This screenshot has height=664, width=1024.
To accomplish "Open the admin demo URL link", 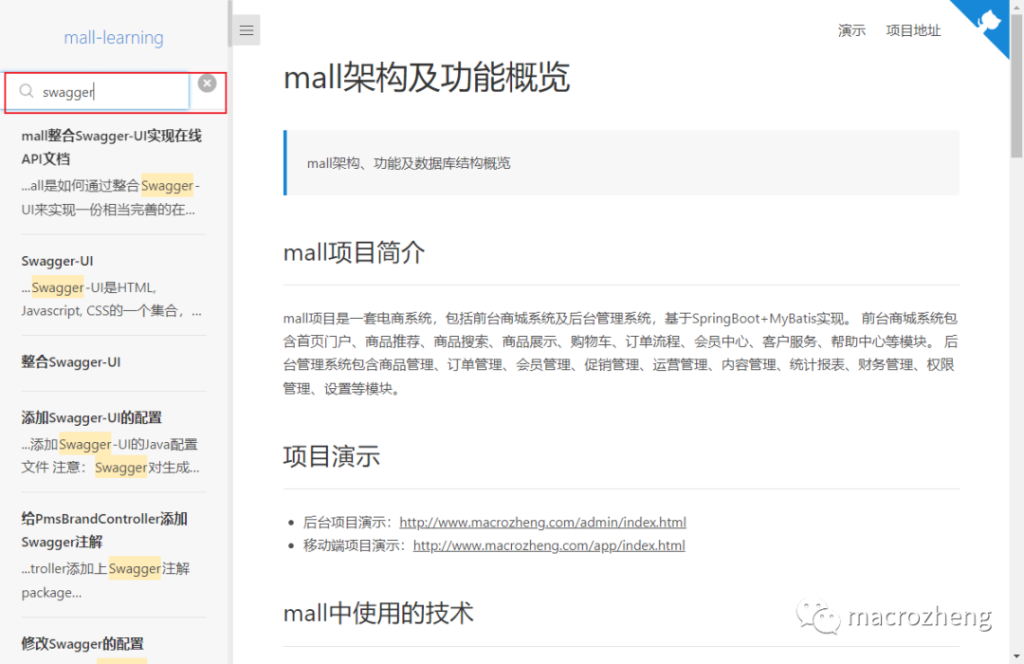I will pos(543,522).
